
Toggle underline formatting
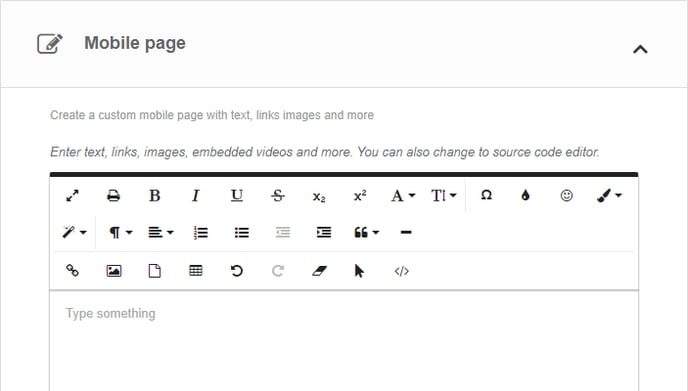237,195
